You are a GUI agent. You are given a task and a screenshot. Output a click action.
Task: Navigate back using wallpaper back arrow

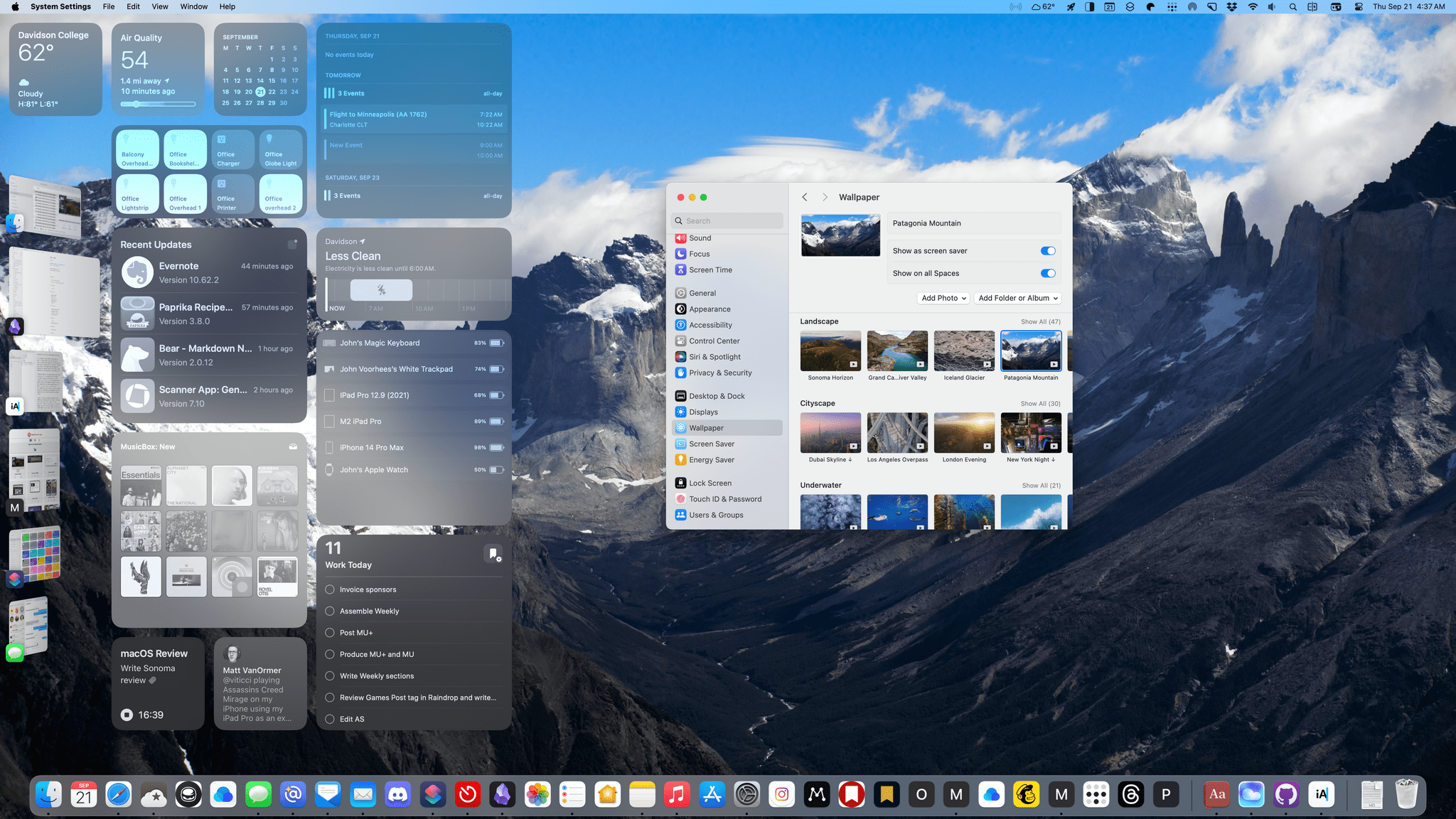click(x=805, y=197)
